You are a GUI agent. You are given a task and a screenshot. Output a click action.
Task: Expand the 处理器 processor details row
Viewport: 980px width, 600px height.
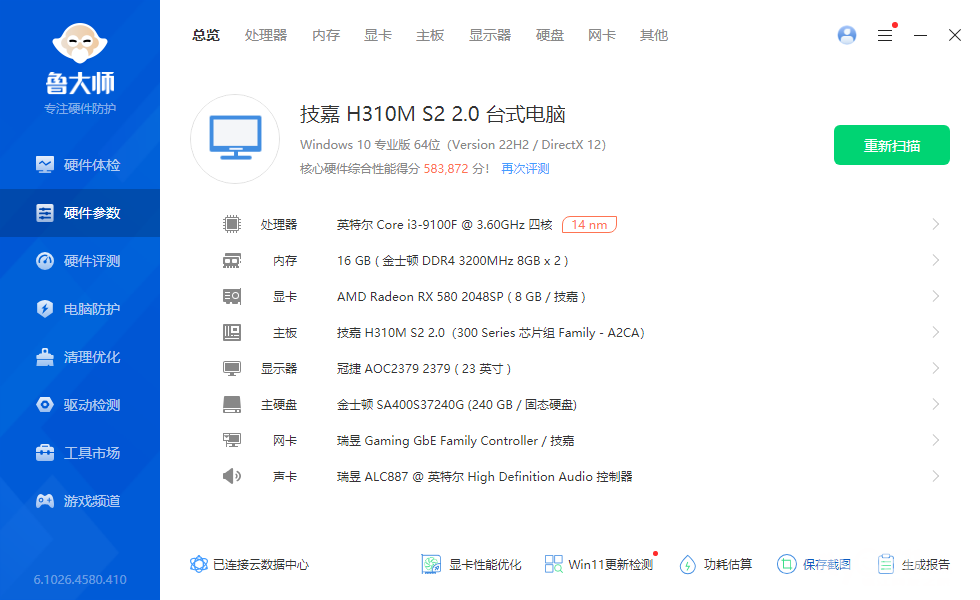(x=581, y=224)
